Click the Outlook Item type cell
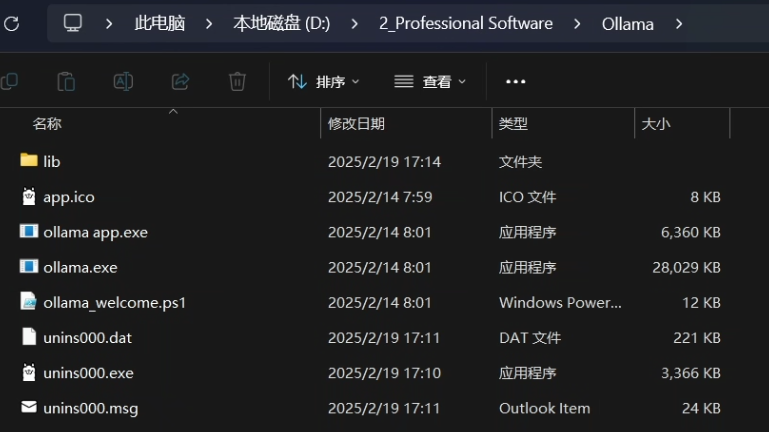The height and width of the screenshot is (432, 769). [x=544, y=408]
